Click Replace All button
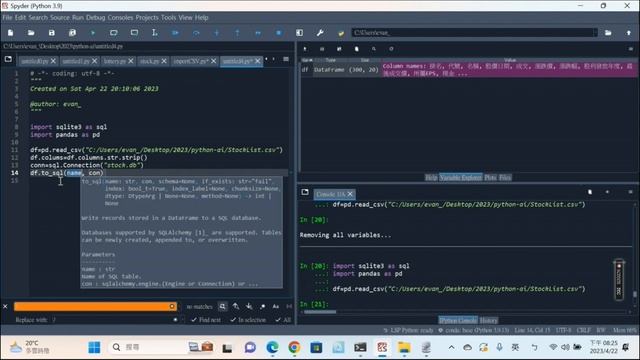The width and height of the screenshot is (640, 360). (x=283, y=320)
